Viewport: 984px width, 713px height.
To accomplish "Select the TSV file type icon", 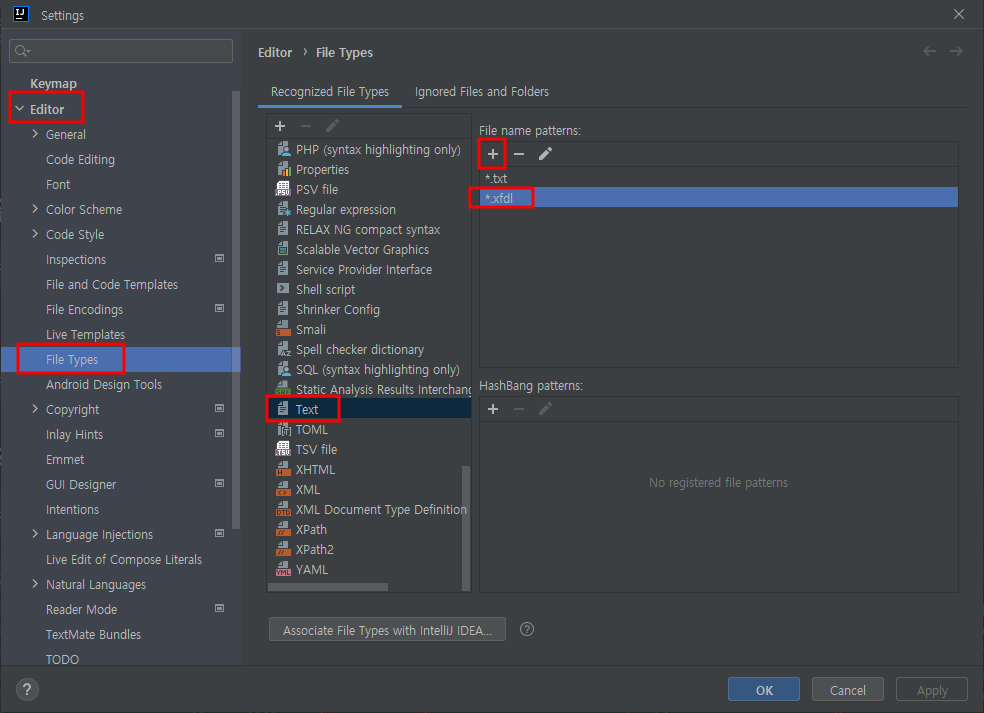I will (283, 449).
